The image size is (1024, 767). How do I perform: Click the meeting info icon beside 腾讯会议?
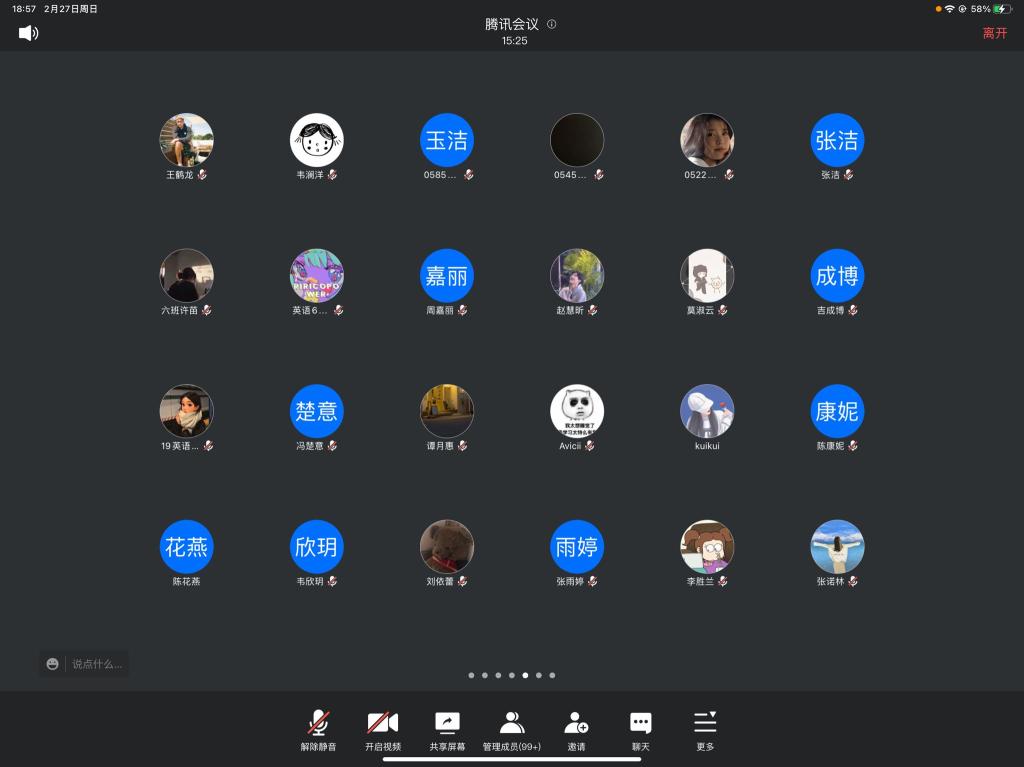tap(552, 24)
